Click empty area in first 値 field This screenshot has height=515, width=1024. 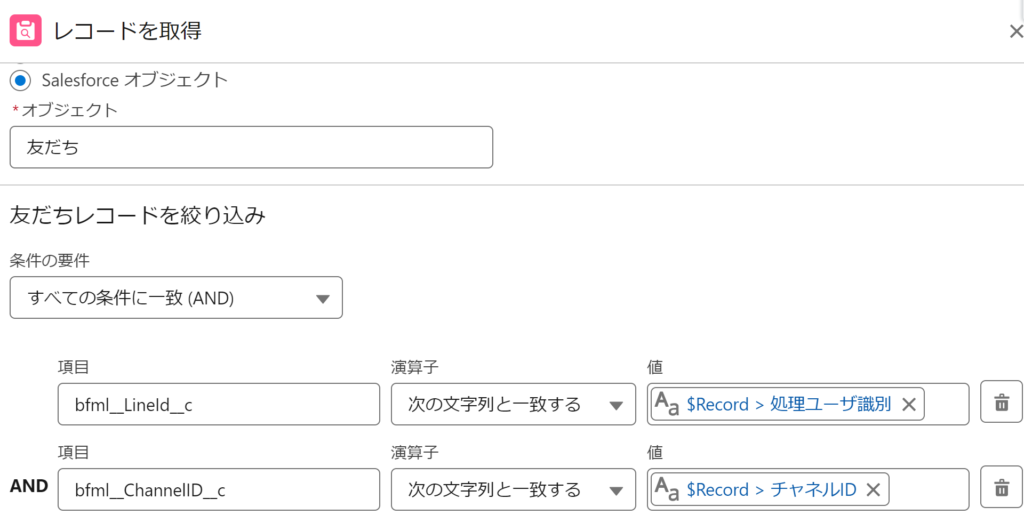pos(945,404)
